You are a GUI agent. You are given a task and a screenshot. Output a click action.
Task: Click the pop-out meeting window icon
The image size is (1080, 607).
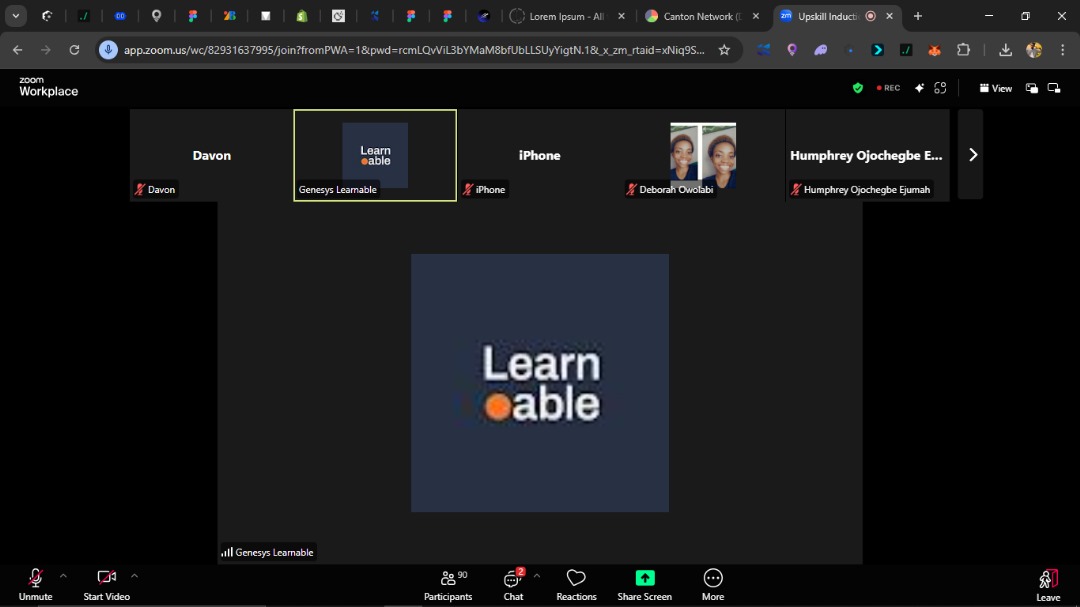pyautogui.click(x=1054, y=88)
